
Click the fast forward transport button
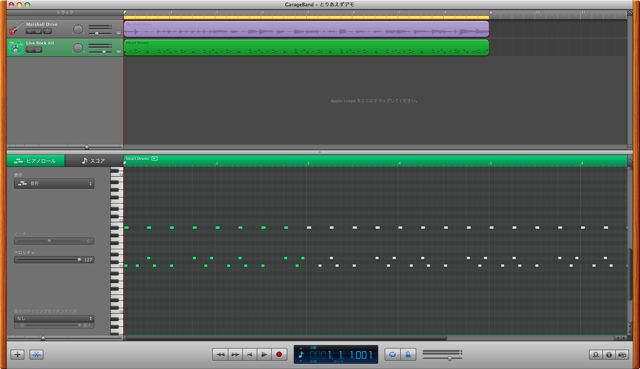click(x=235, y=354)
